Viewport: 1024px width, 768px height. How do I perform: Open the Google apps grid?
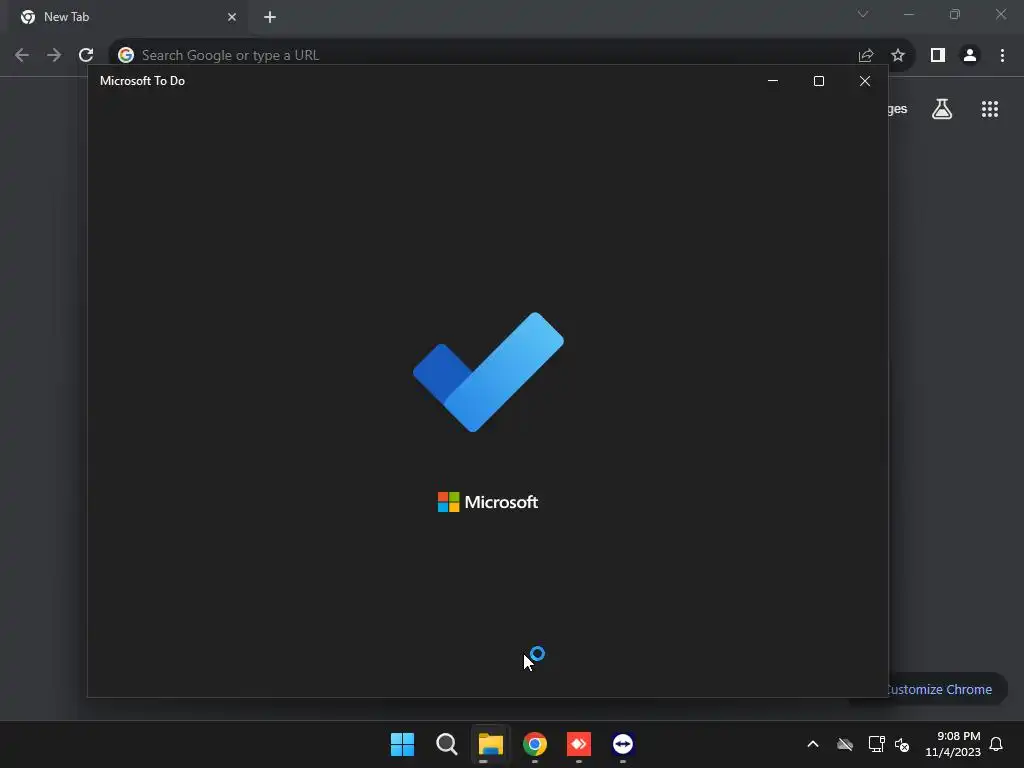(x=990, y=109)
